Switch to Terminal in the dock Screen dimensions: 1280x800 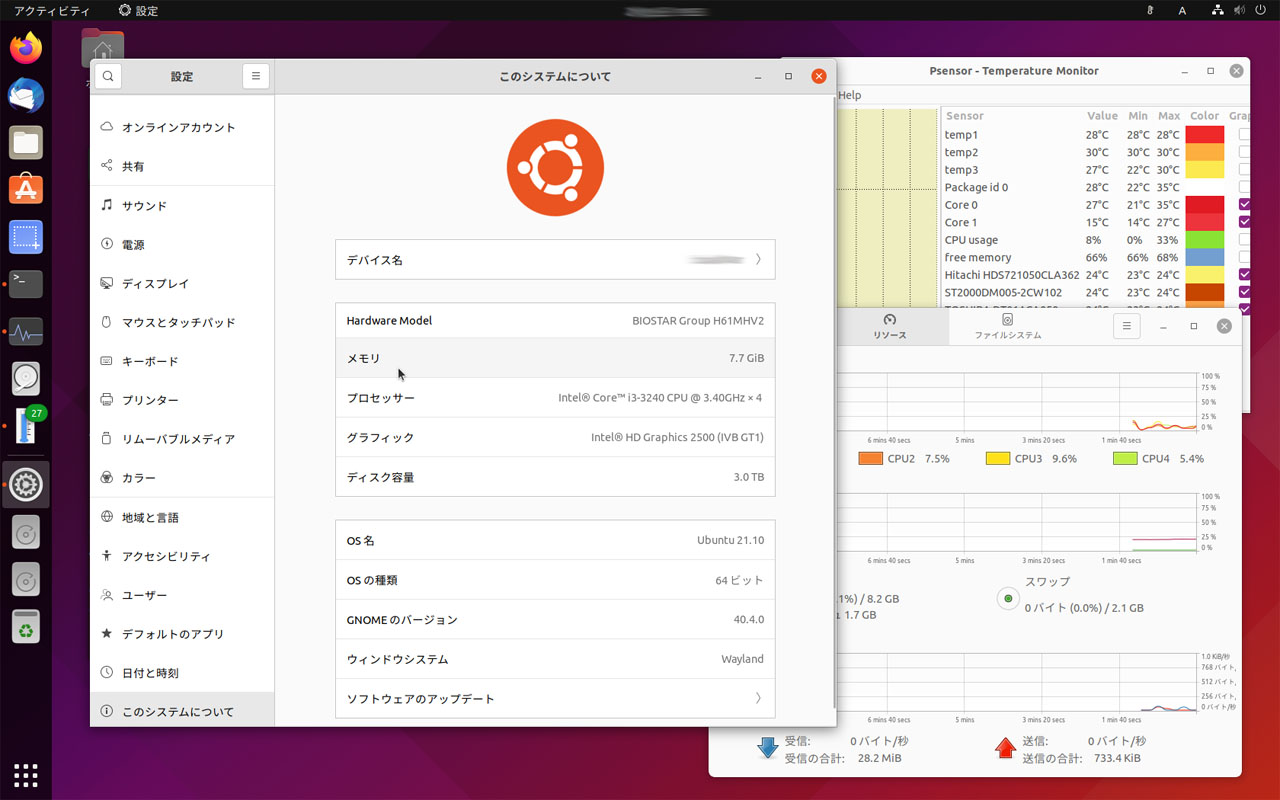pyautogui.click(x=26, y=284)
